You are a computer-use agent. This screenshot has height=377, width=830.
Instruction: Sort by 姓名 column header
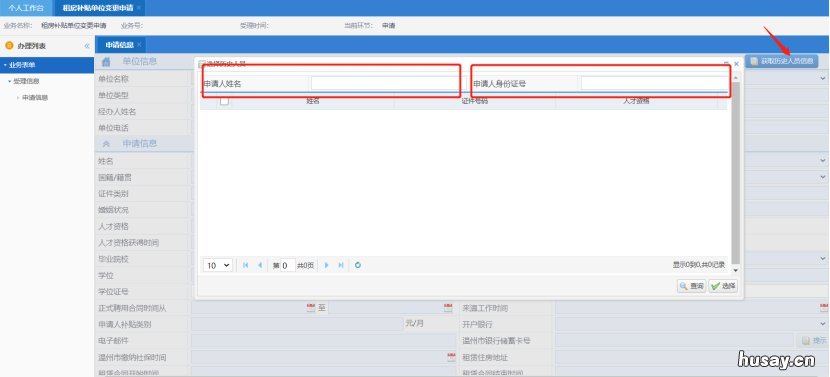(312, 101)
